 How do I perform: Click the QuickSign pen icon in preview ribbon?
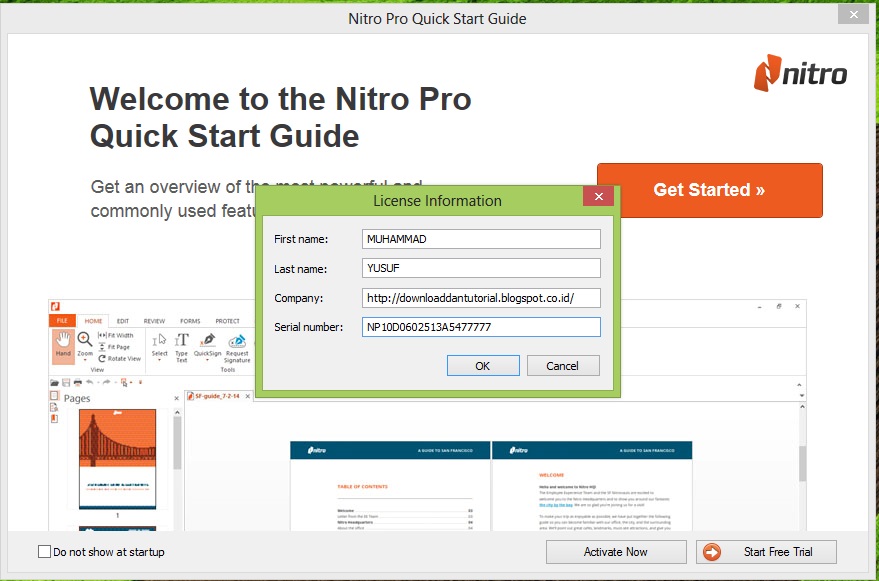207,345
